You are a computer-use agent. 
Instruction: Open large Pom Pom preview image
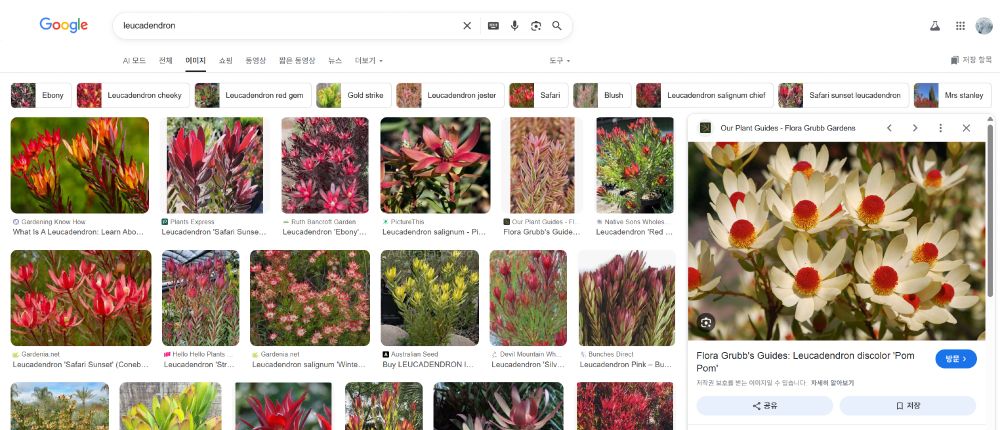click(x=836, y=241)
